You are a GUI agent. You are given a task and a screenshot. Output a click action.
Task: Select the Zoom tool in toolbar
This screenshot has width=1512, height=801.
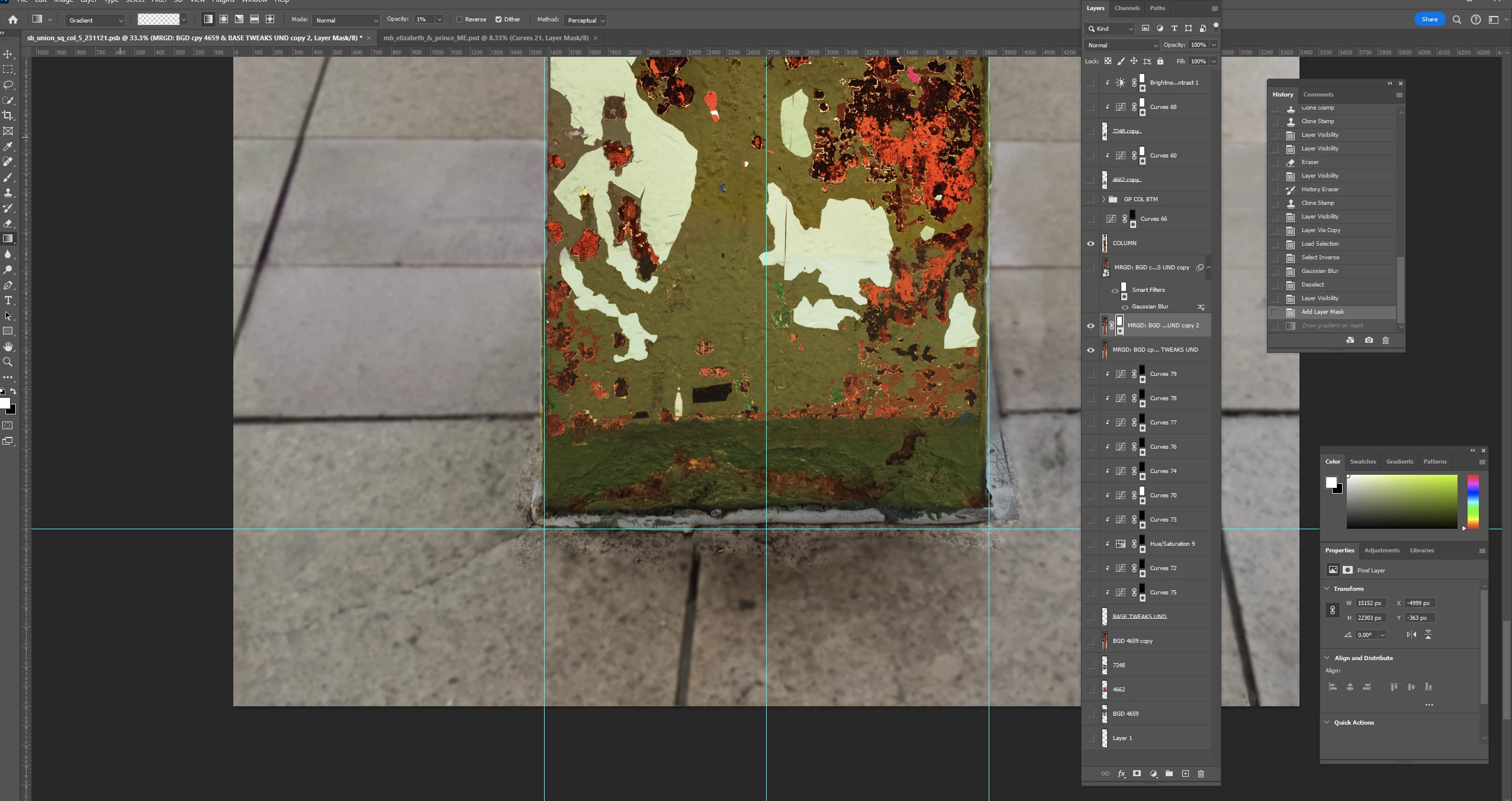8,362
